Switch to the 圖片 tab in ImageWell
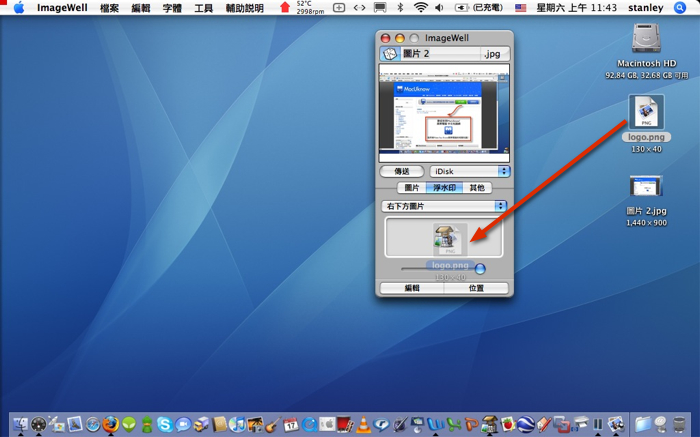This screenshot has width=700, height=437. (x=412, y=187)
